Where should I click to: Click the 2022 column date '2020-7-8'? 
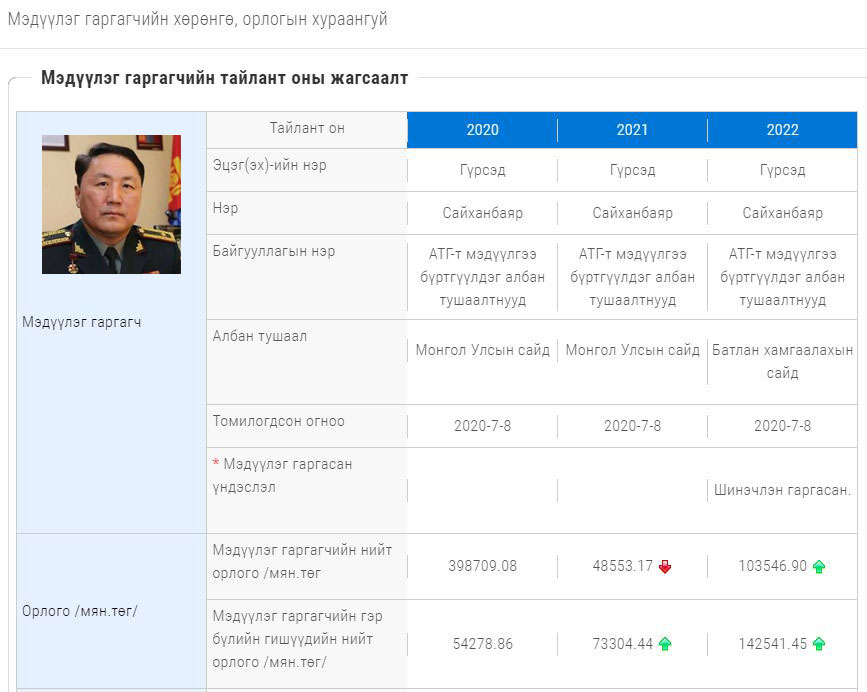782,426
